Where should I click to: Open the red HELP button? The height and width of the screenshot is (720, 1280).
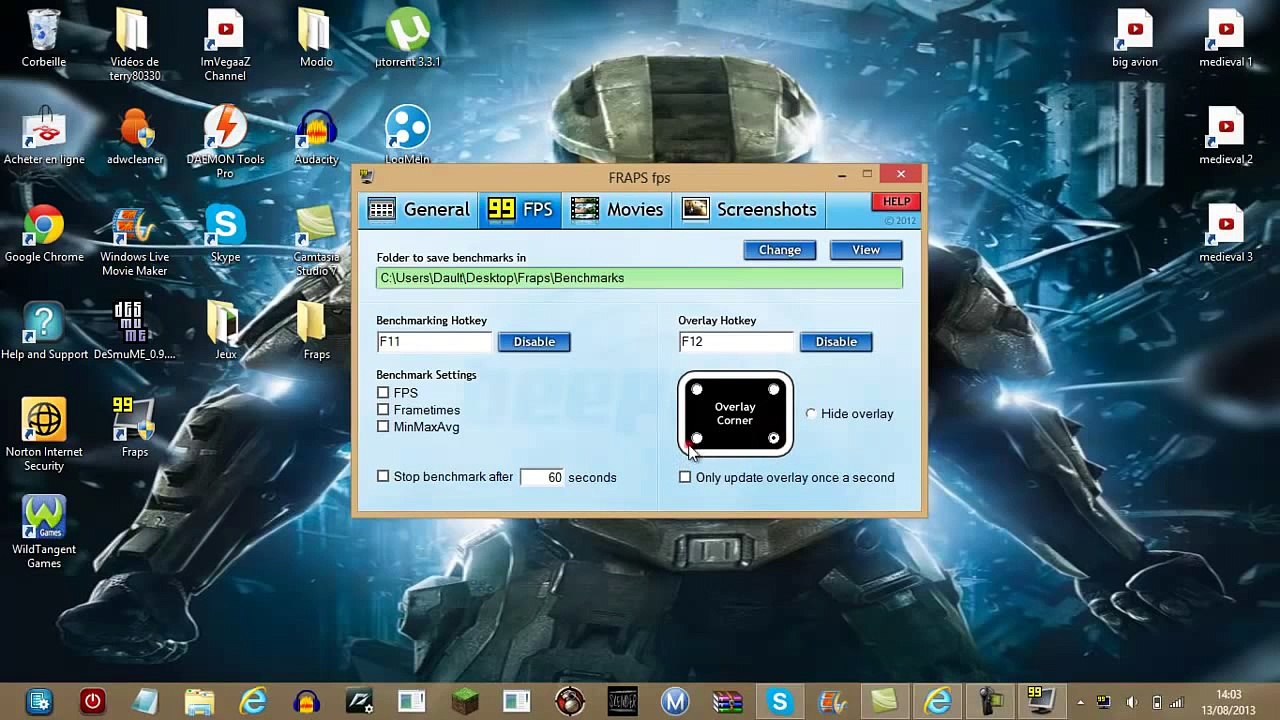pyautogui.click(x=896, y=202)
